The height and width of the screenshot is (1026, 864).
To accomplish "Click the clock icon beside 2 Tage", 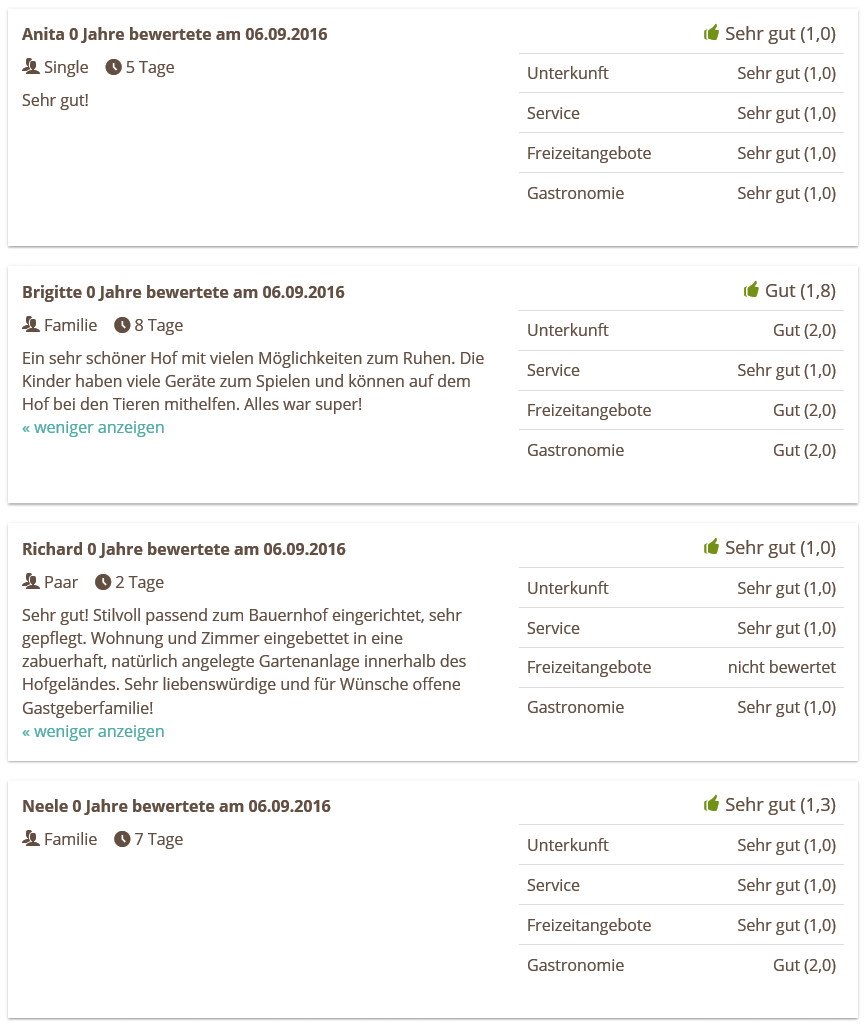I will pos(103,582).
